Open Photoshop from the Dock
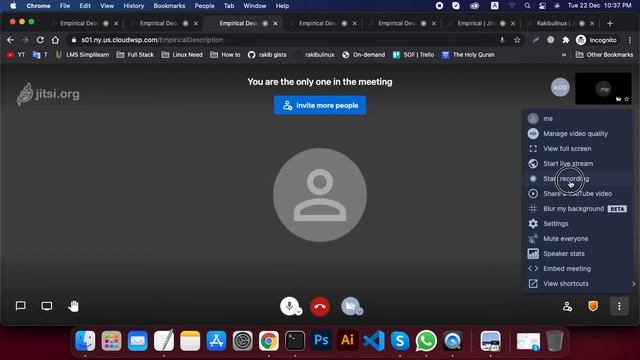Screen dimensions: 640x360 coord(321,341)
